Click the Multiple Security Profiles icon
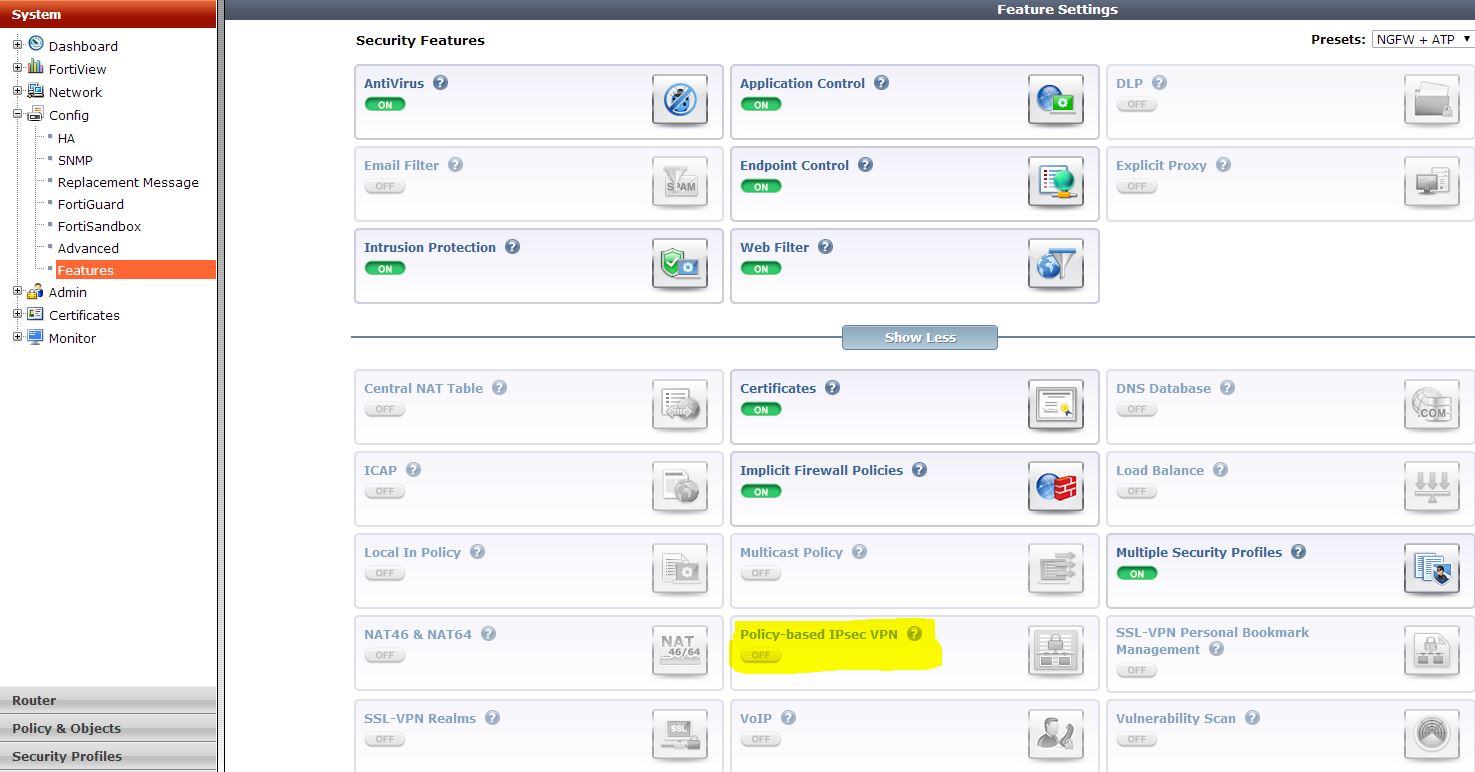Viewport: 1475px width, 772px height. (1432, 569)
